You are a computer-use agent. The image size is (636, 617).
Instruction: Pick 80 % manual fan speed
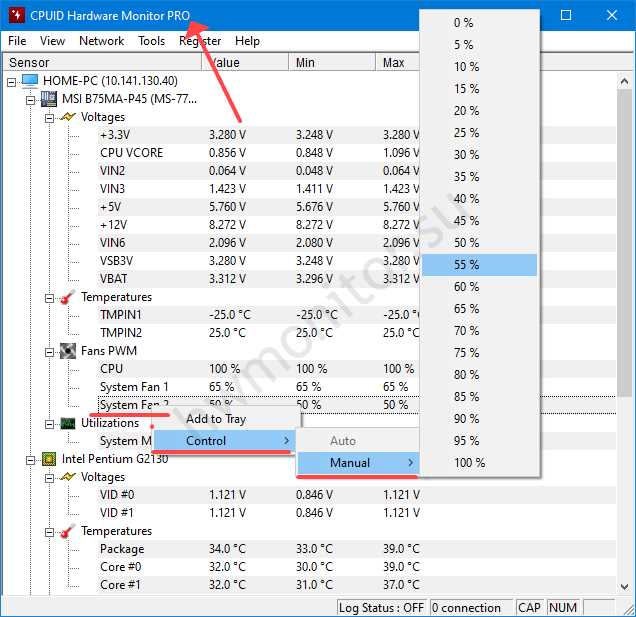tap(479, 375)
